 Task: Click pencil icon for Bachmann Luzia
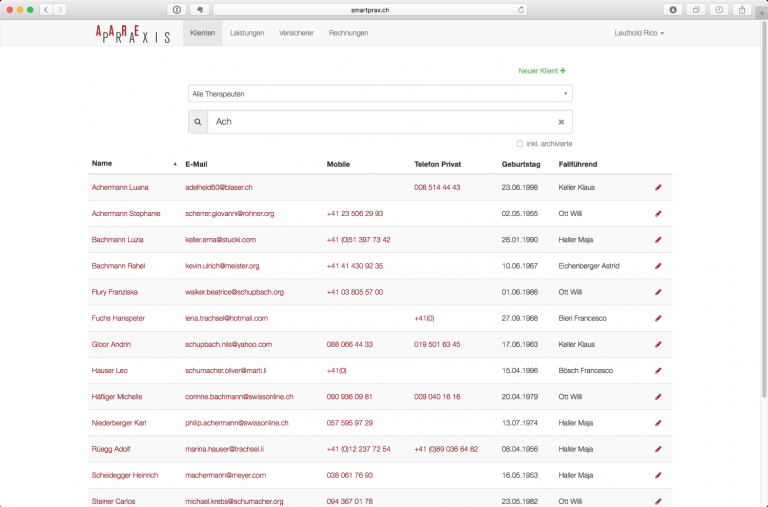pyautogui.click(x=658, y=240)
